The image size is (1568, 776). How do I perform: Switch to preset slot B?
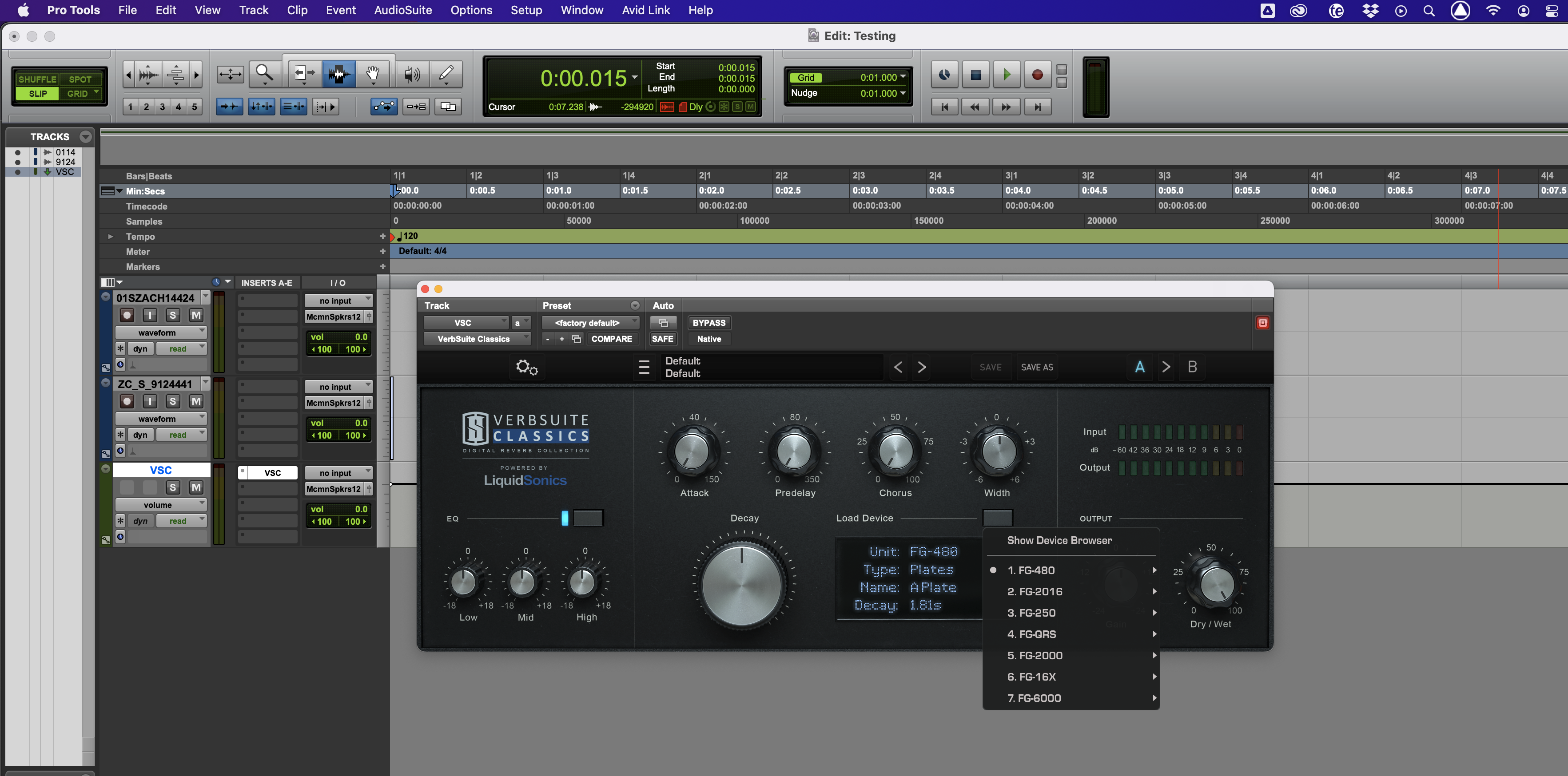pyautogui.click(x=1192, y=367)
